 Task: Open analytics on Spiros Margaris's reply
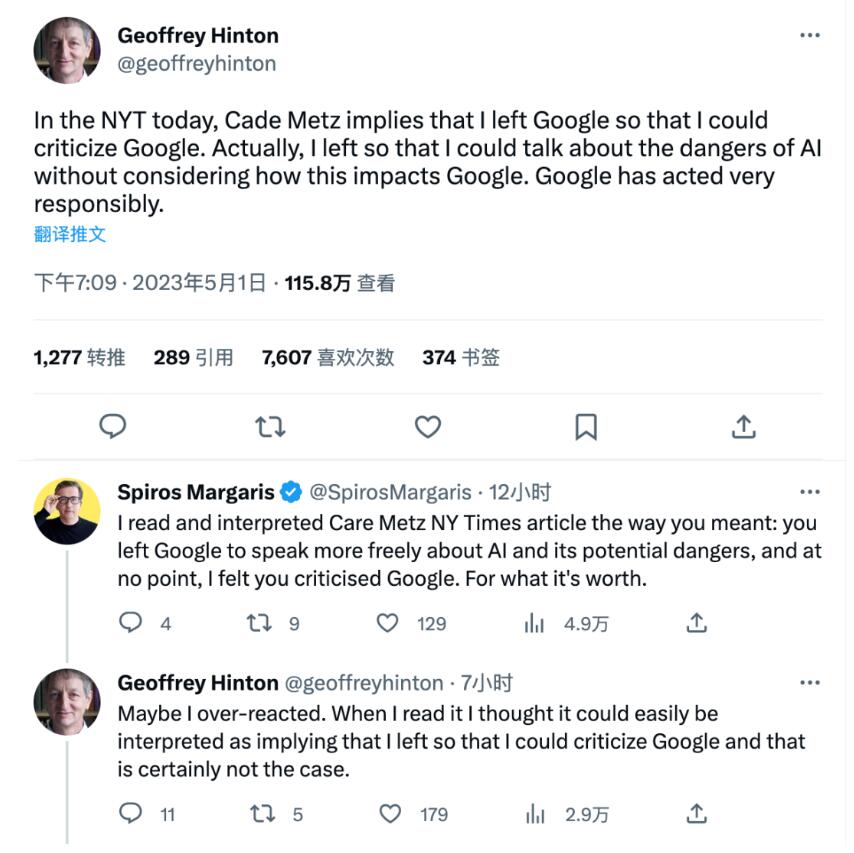[x=536, y=622]
